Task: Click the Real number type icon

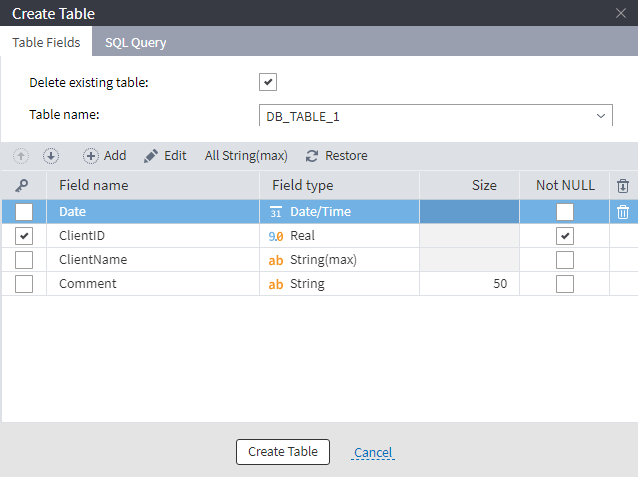Action: (x=276, y=236)
